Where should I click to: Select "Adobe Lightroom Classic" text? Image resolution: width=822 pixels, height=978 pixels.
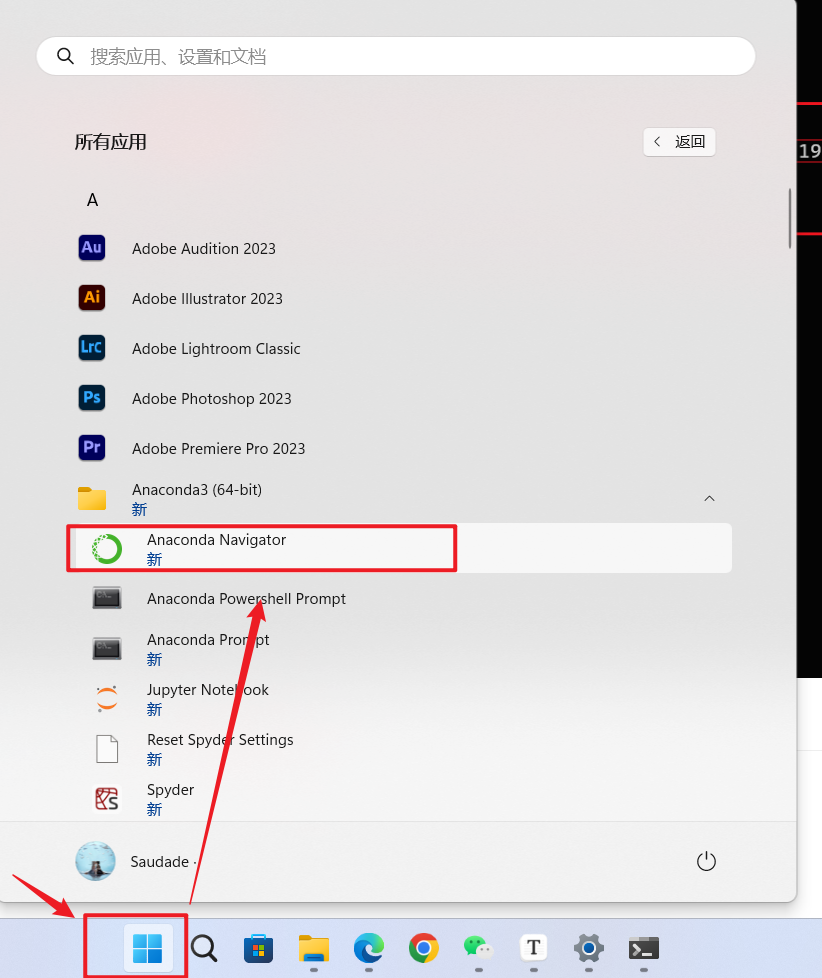(216, 348)
